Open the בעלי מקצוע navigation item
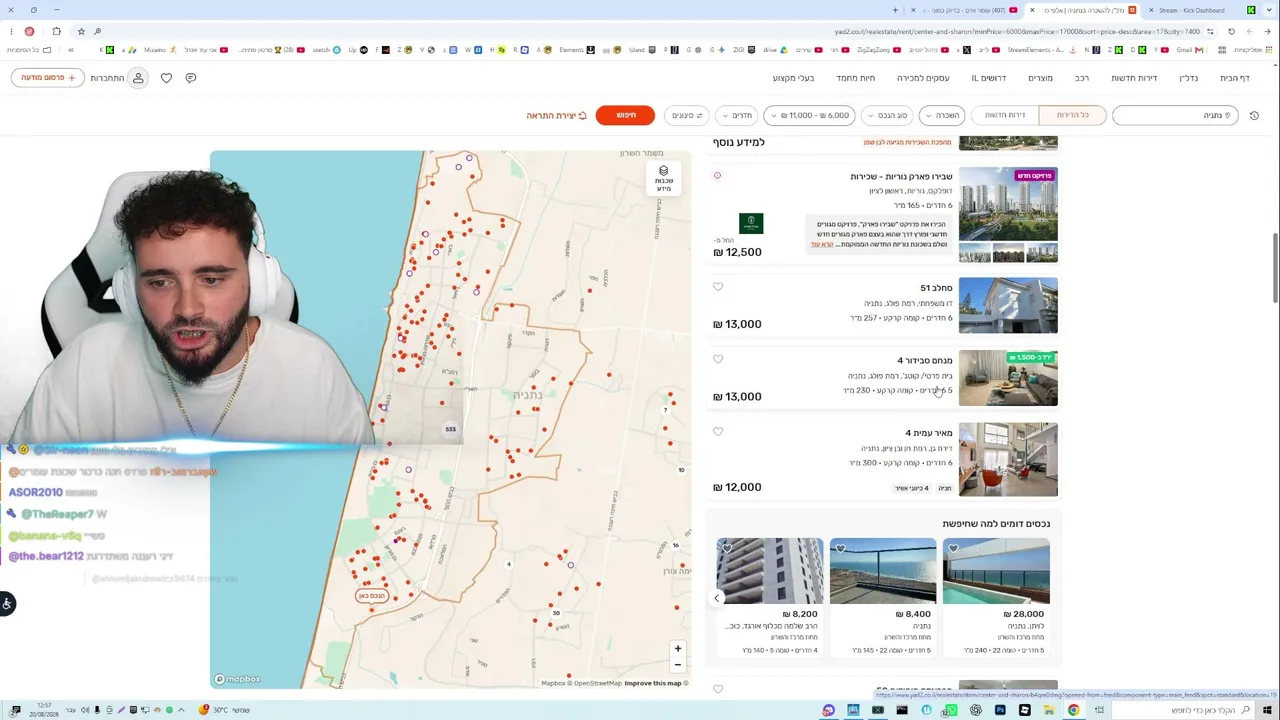Image resolution: width=1280 pixels, height=720 pixels. pyautogui.click(x=793, y=78)
